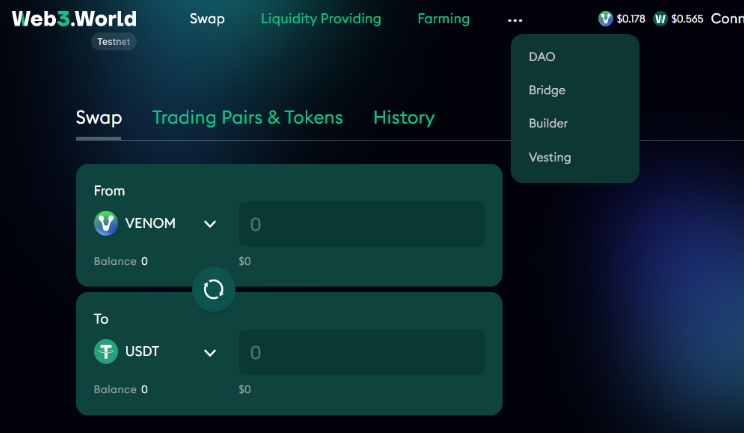Open the Farming navigation link
Image resolution: width=744 pixels, height=433 pixels.
[x=444, y=18]
